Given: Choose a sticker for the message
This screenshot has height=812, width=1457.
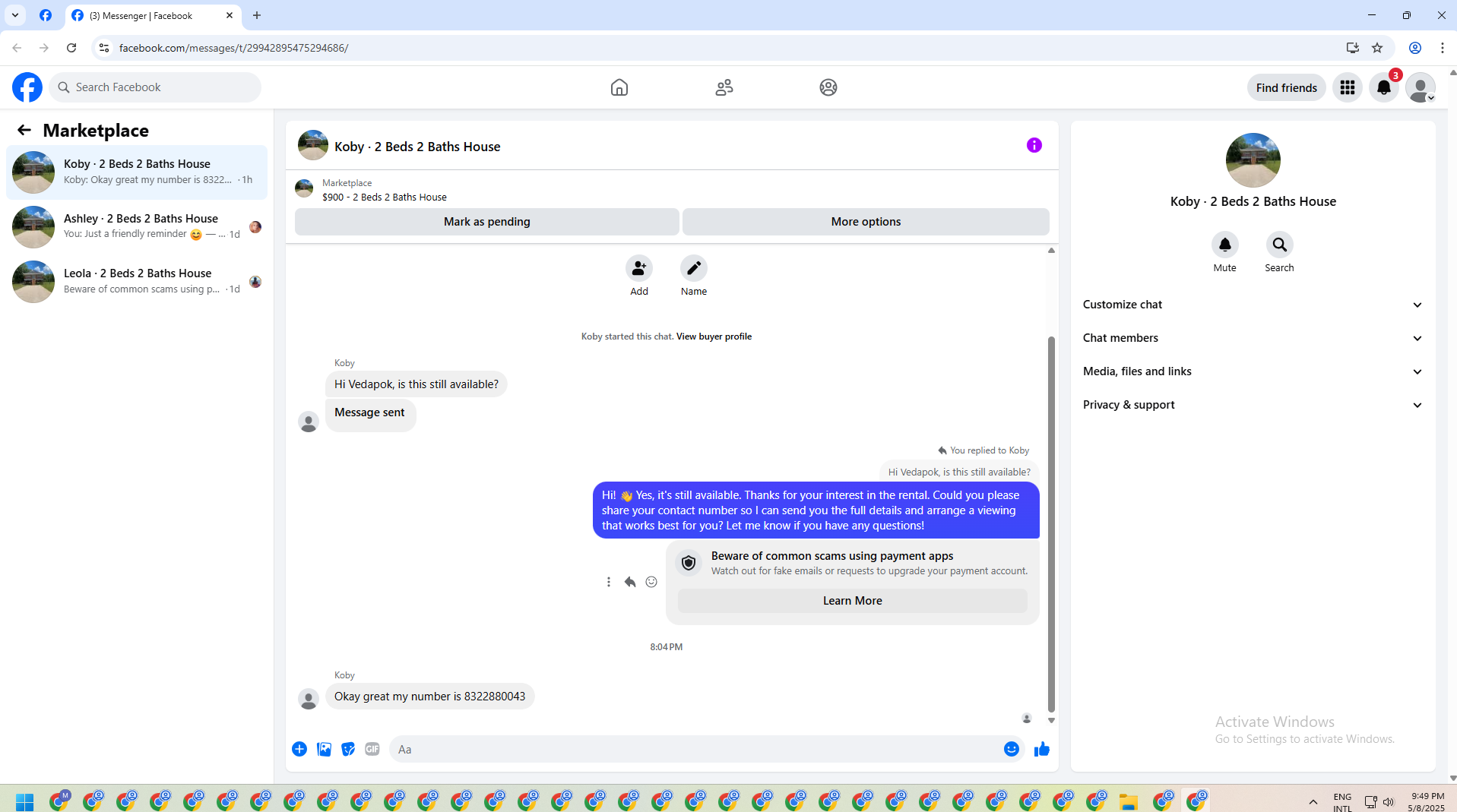Looking at the screenshot, I should pos(348,749).
